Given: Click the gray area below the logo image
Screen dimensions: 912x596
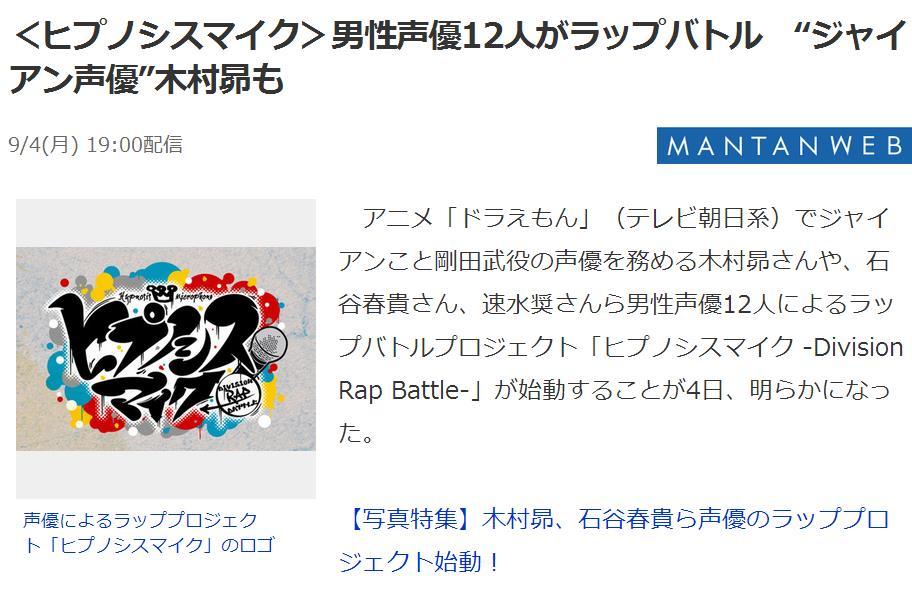Looking at the screenshot, I should [166, 474].
